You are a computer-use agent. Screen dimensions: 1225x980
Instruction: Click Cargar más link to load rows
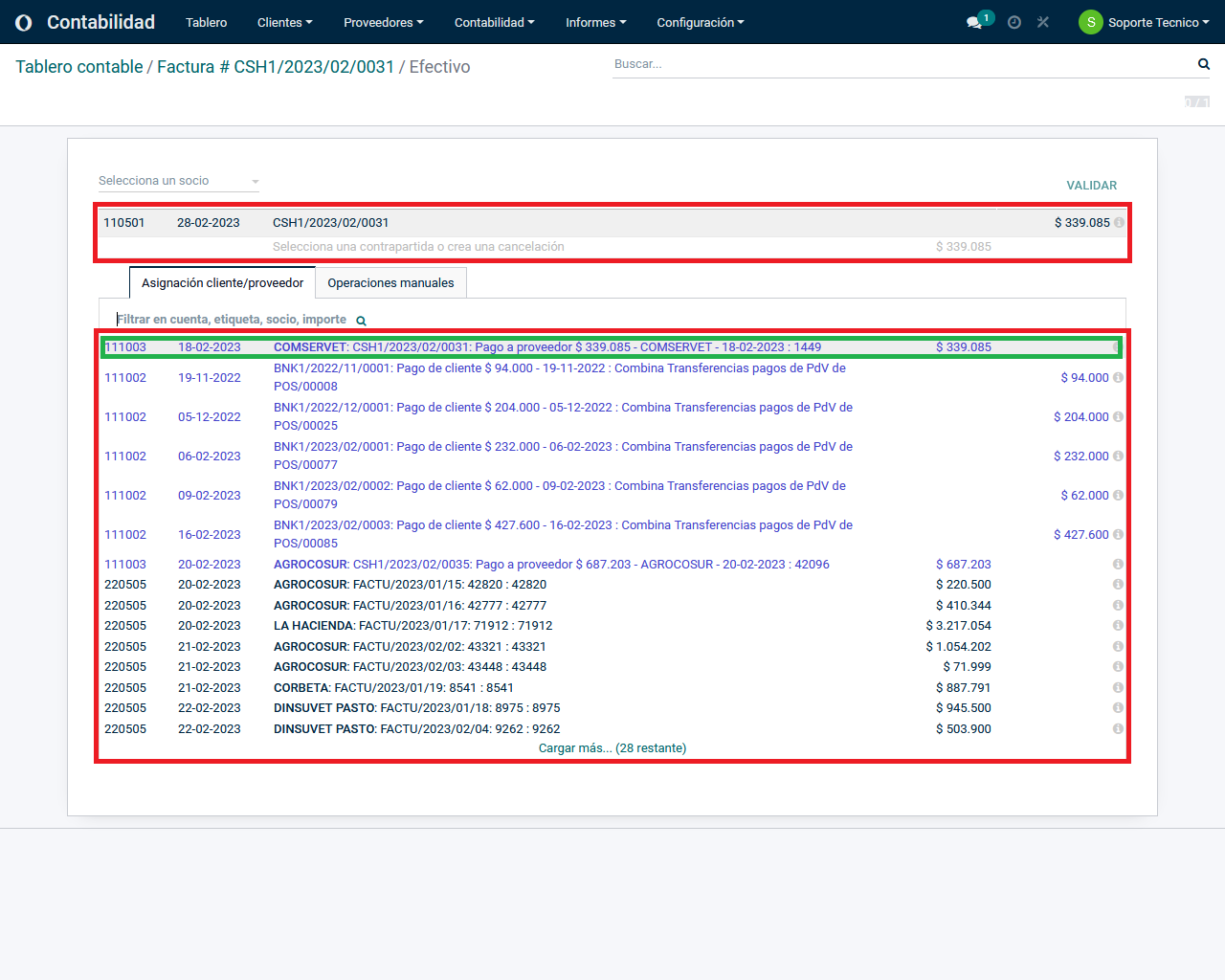tap(612, 748)
